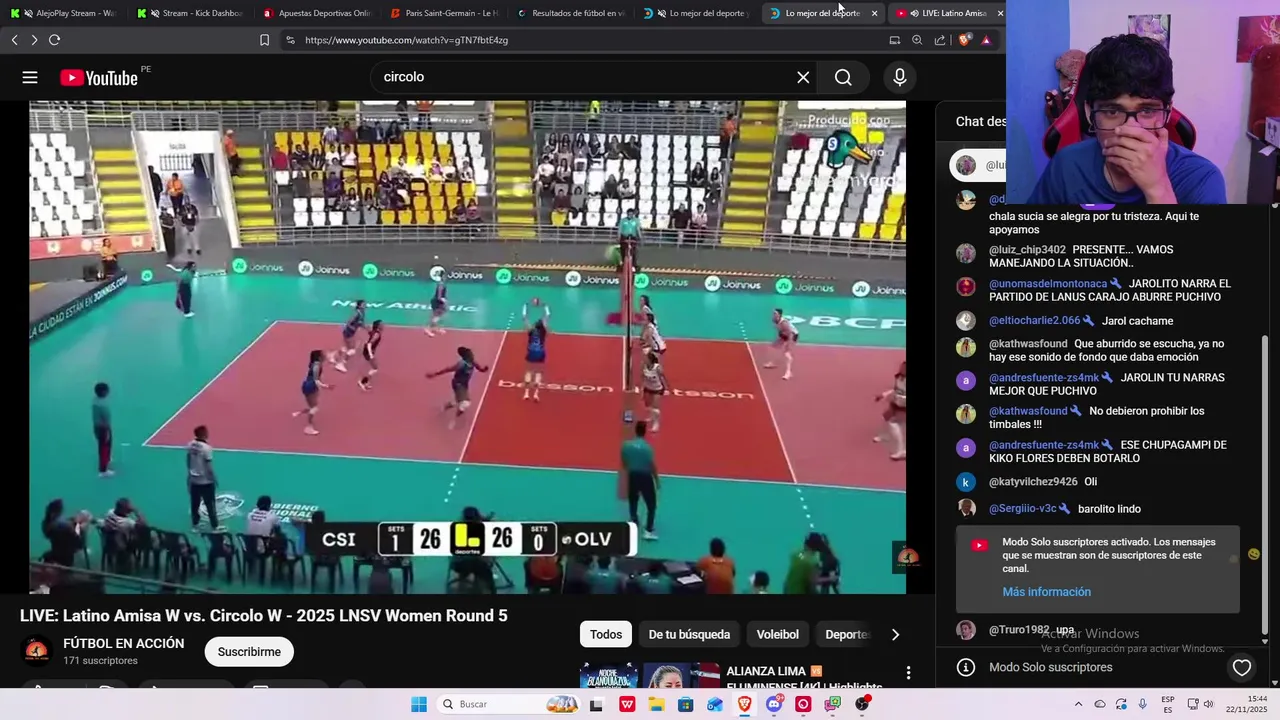
Task: Open Discord from the taskbar
Action: coord(774,704)
